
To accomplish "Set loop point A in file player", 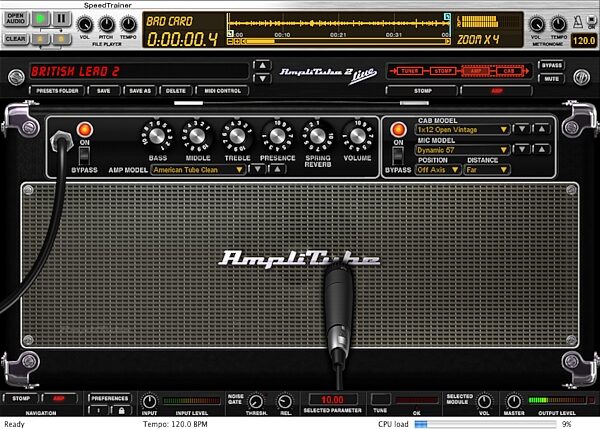I will (41, 39).
